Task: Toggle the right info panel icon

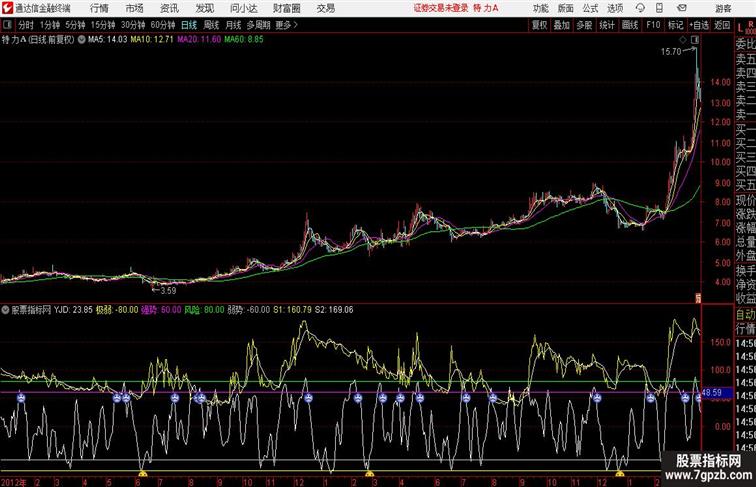Action: (x=695, y=39)
